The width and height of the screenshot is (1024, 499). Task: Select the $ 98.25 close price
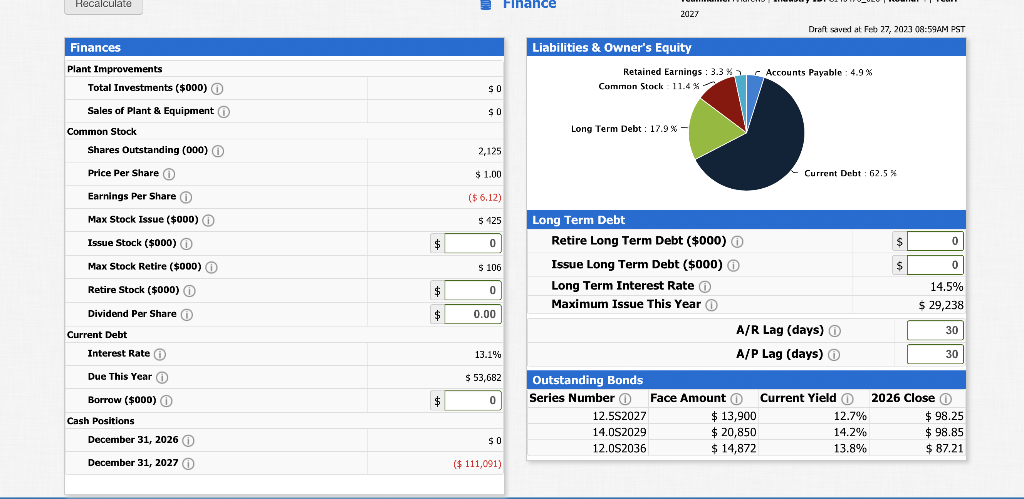coord(944,417)
